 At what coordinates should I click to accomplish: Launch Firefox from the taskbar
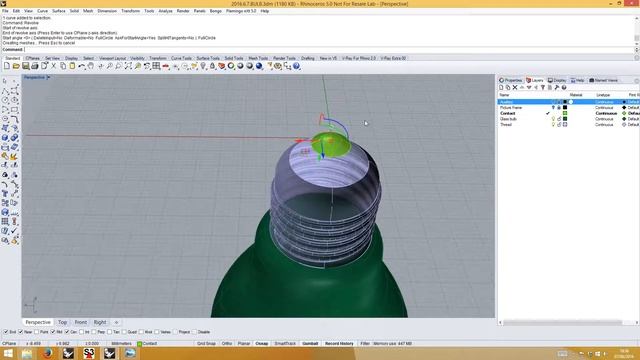[47, 353]
